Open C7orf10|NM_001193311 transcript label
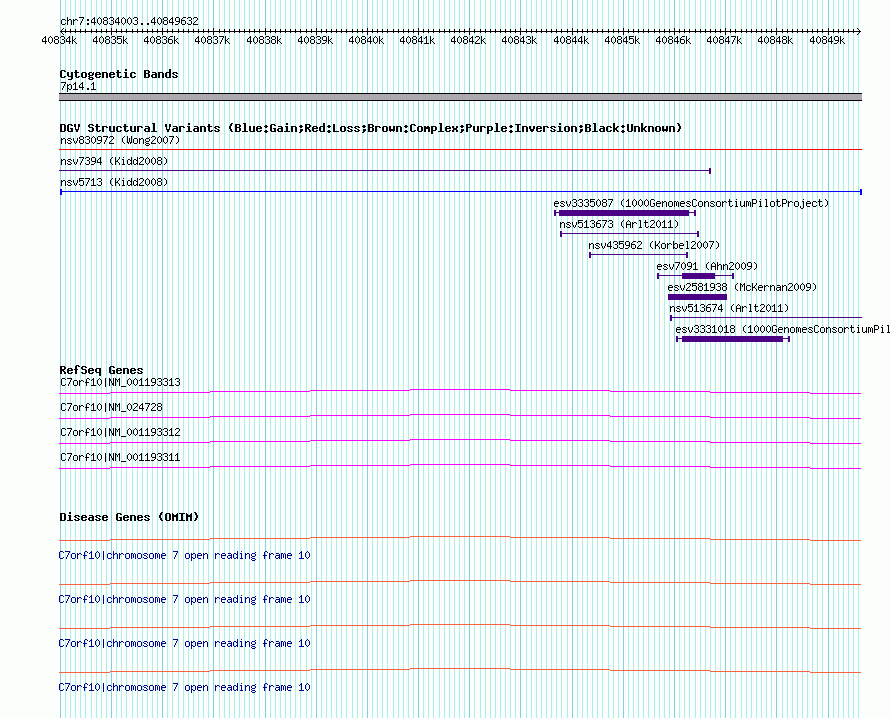Image resolution: width=890 pixels, height=718 pixels. 120,457
